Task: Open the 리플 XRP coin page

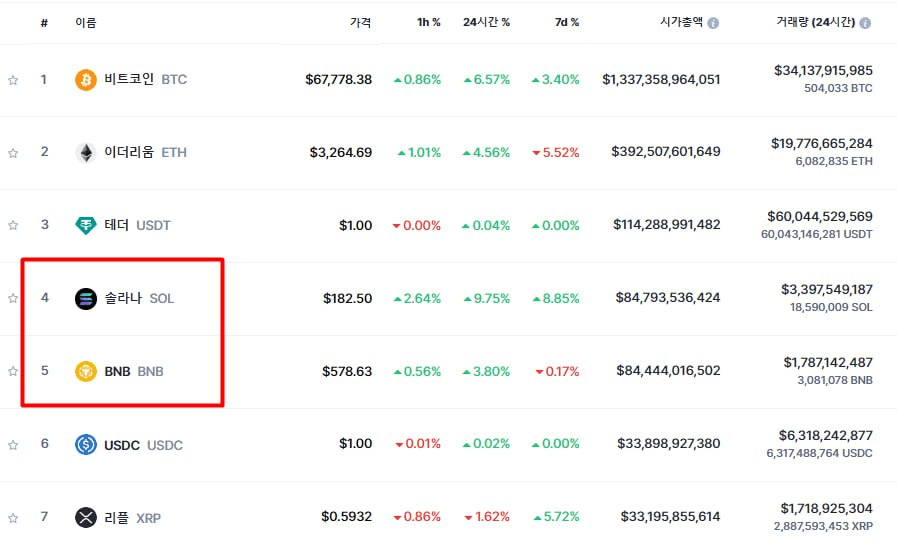Action: (x=133, y=518)
